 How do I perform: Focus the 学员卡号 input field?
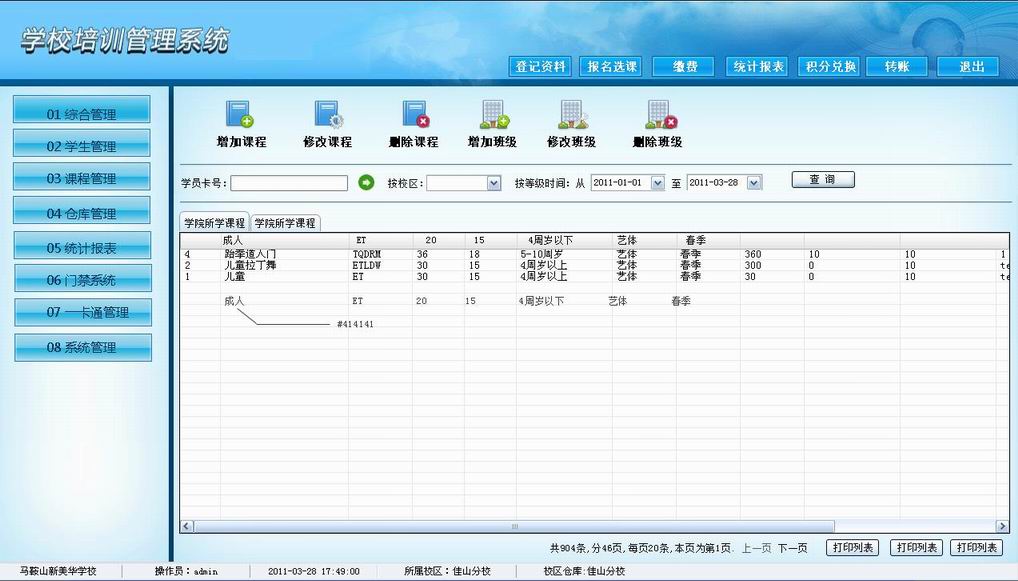289,183
